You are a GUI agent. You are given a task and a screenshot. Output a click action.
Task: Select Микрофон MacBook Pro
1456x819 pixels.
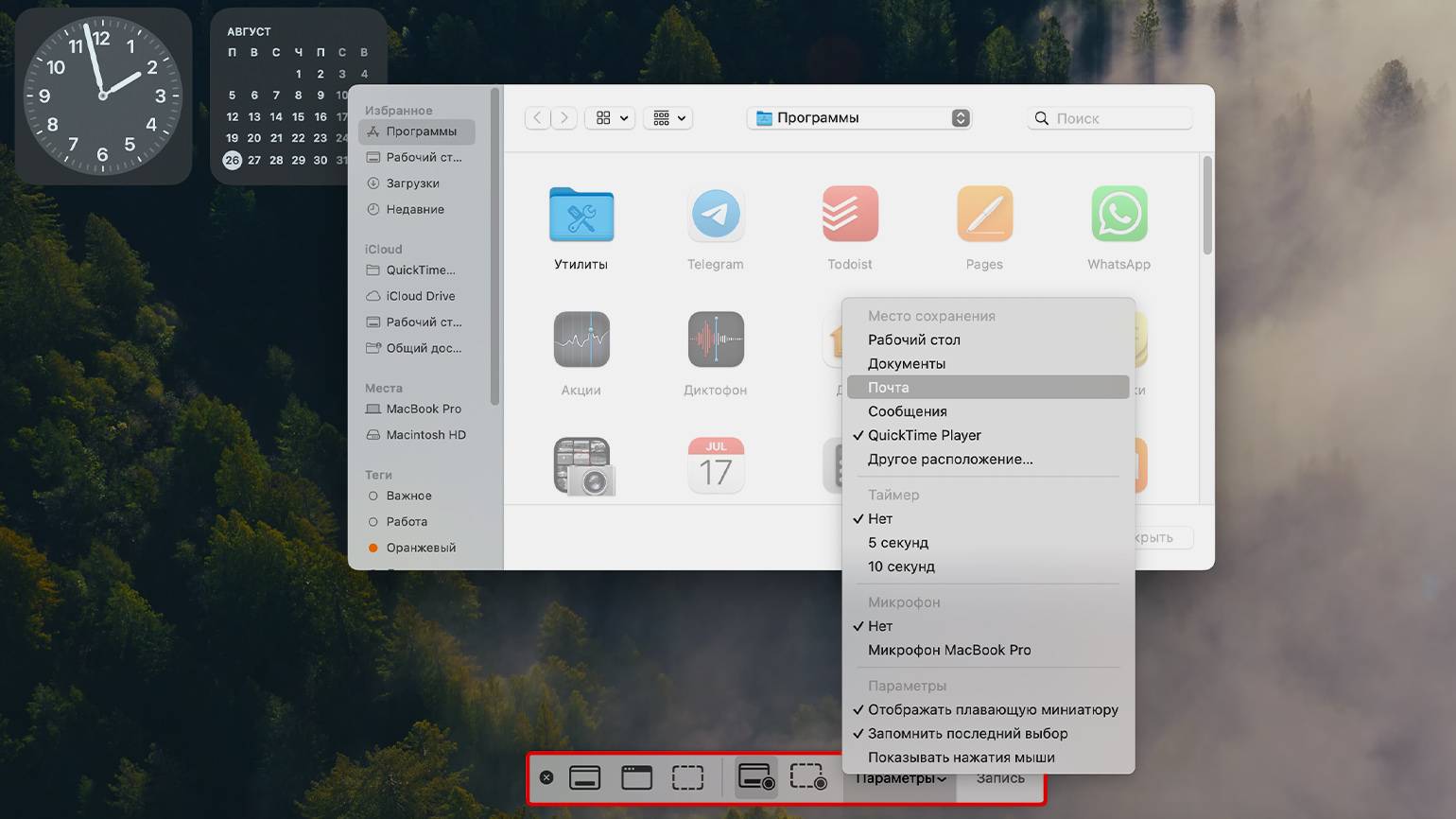pos(988,650)
